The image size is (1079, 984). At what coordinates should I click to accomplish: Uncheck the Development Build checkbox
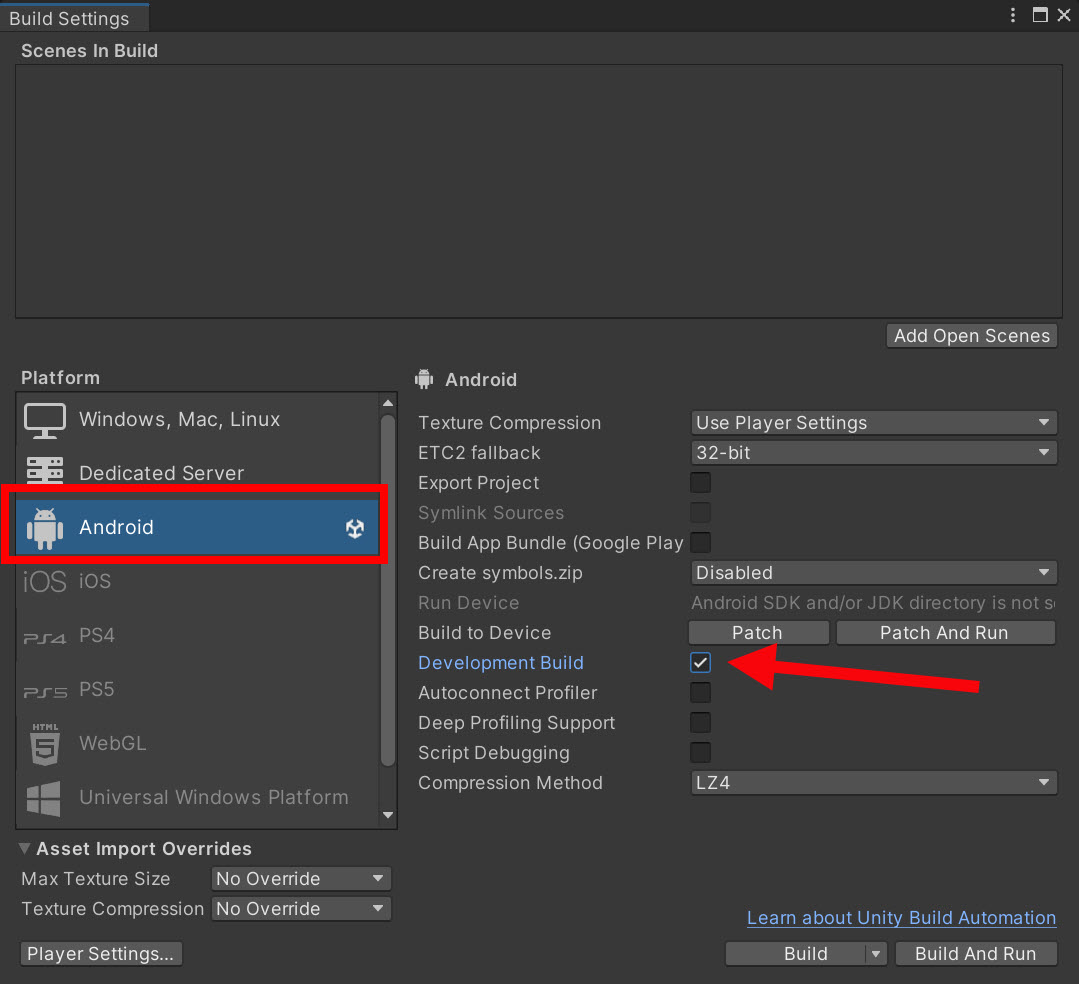[701, 663]
